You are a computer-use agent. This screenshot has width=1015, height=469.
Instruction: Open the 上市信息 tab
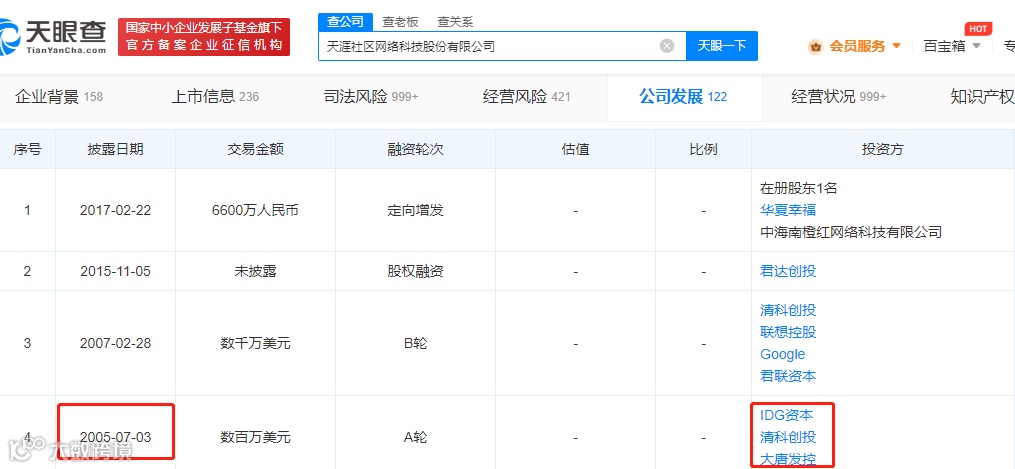215,97
